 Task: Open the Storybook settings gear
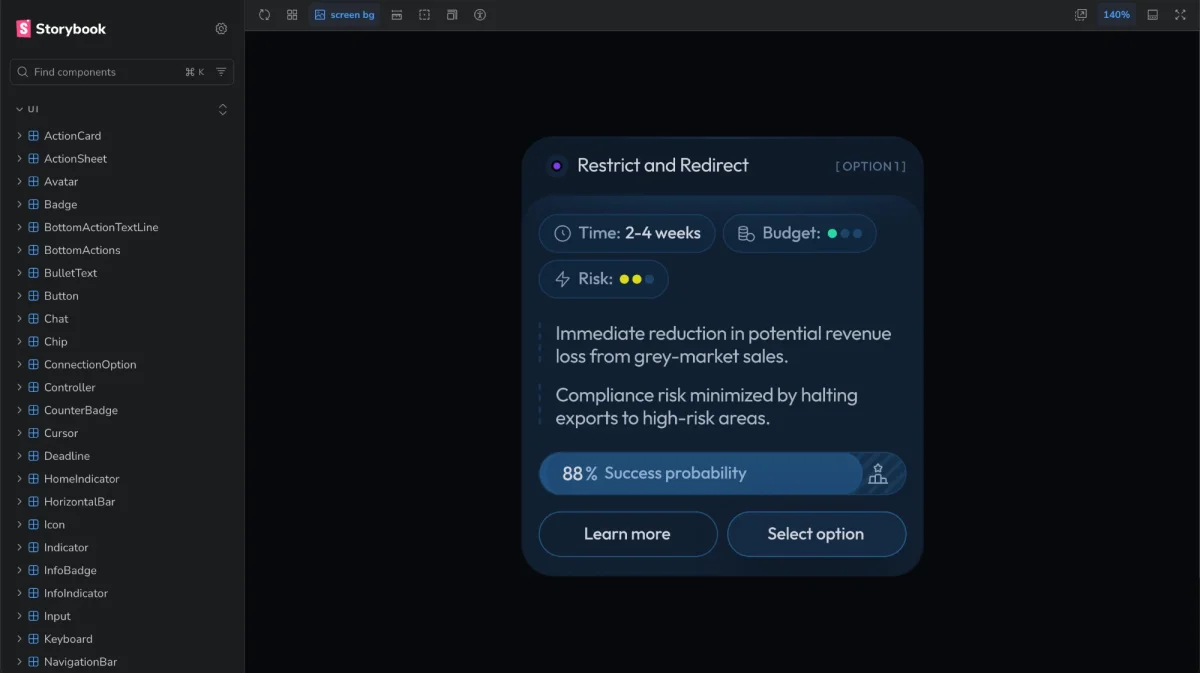[x=221, y=29]
